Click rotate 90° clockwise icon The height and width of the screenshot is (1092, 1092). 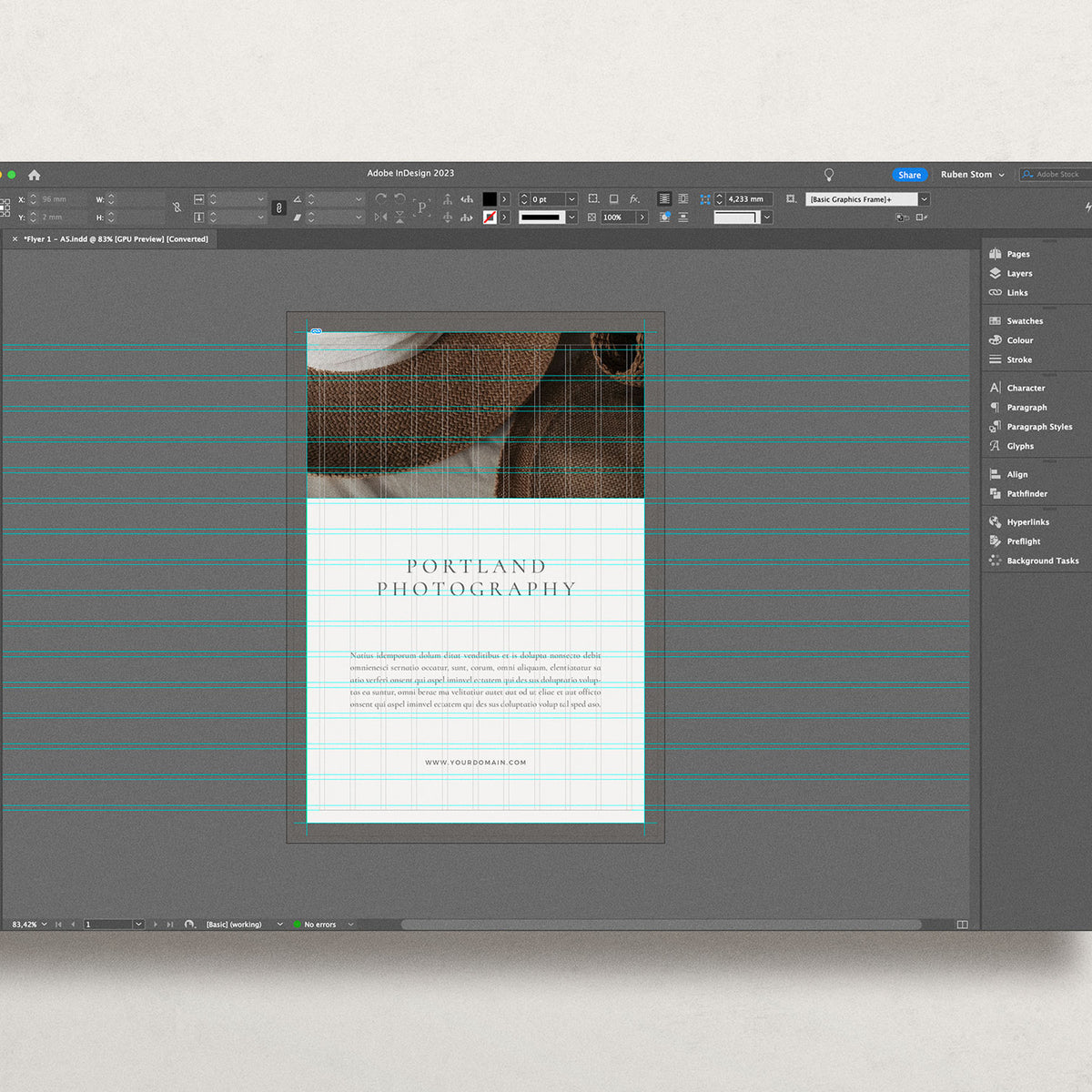pyautogui.click(x=380, y=198)
